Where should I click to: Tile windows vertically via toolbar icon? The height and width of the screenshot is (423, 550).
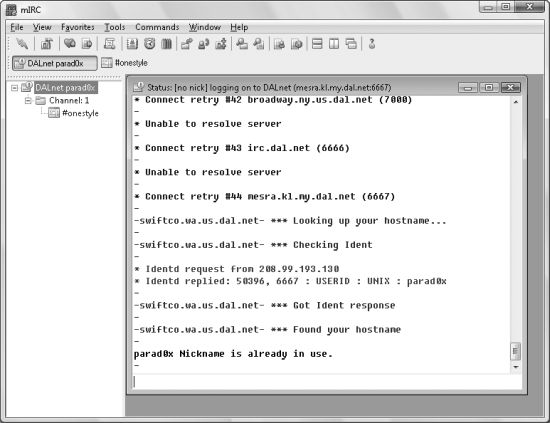coord(334,44)
